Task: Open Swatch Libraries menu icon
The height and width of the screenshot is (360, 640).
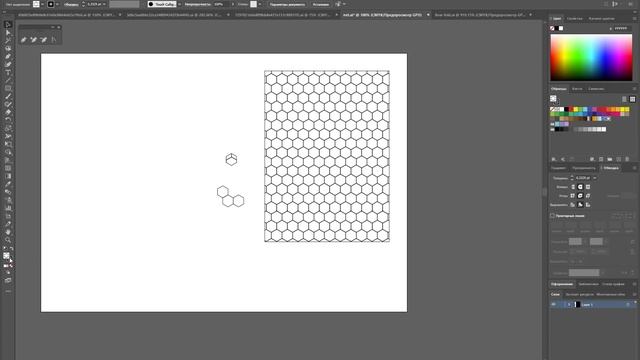Action: pos(554,159)
